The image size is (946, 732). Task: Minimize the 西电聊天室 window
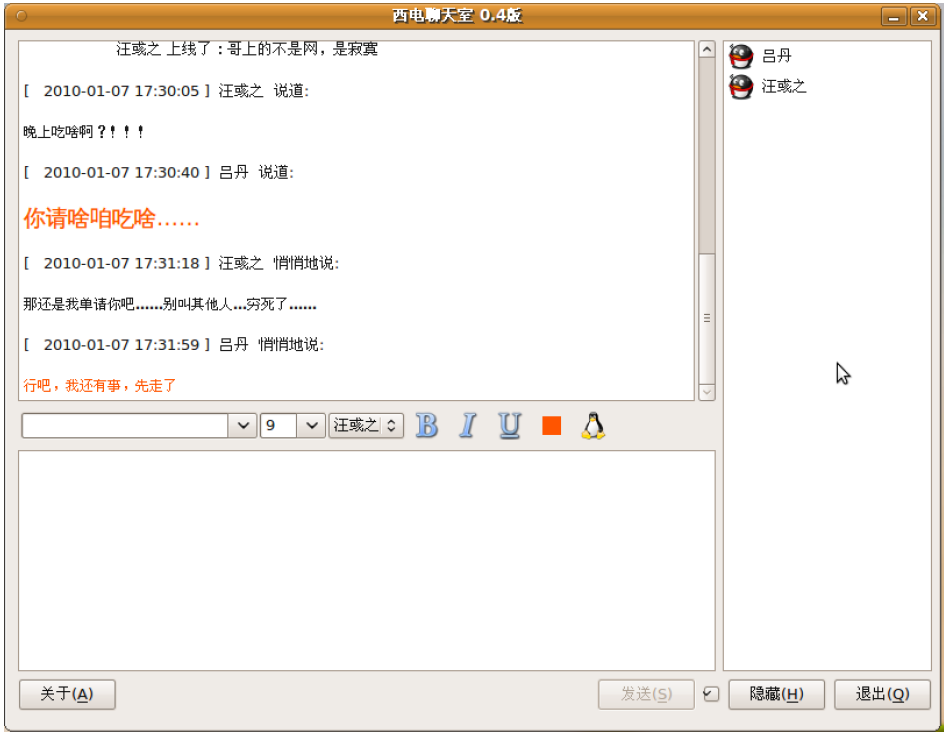click(x=894, y=16)
